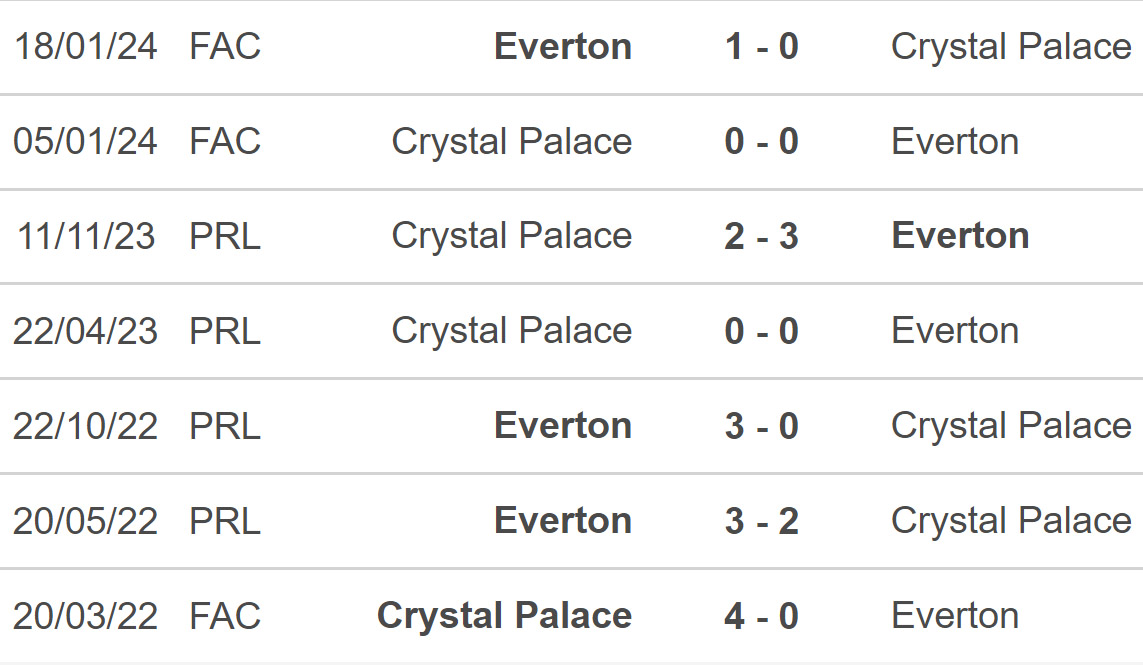1143x667 pixels.
Task: Open the 22/10/22 match score 3 - 0
Action: [762, 426]
